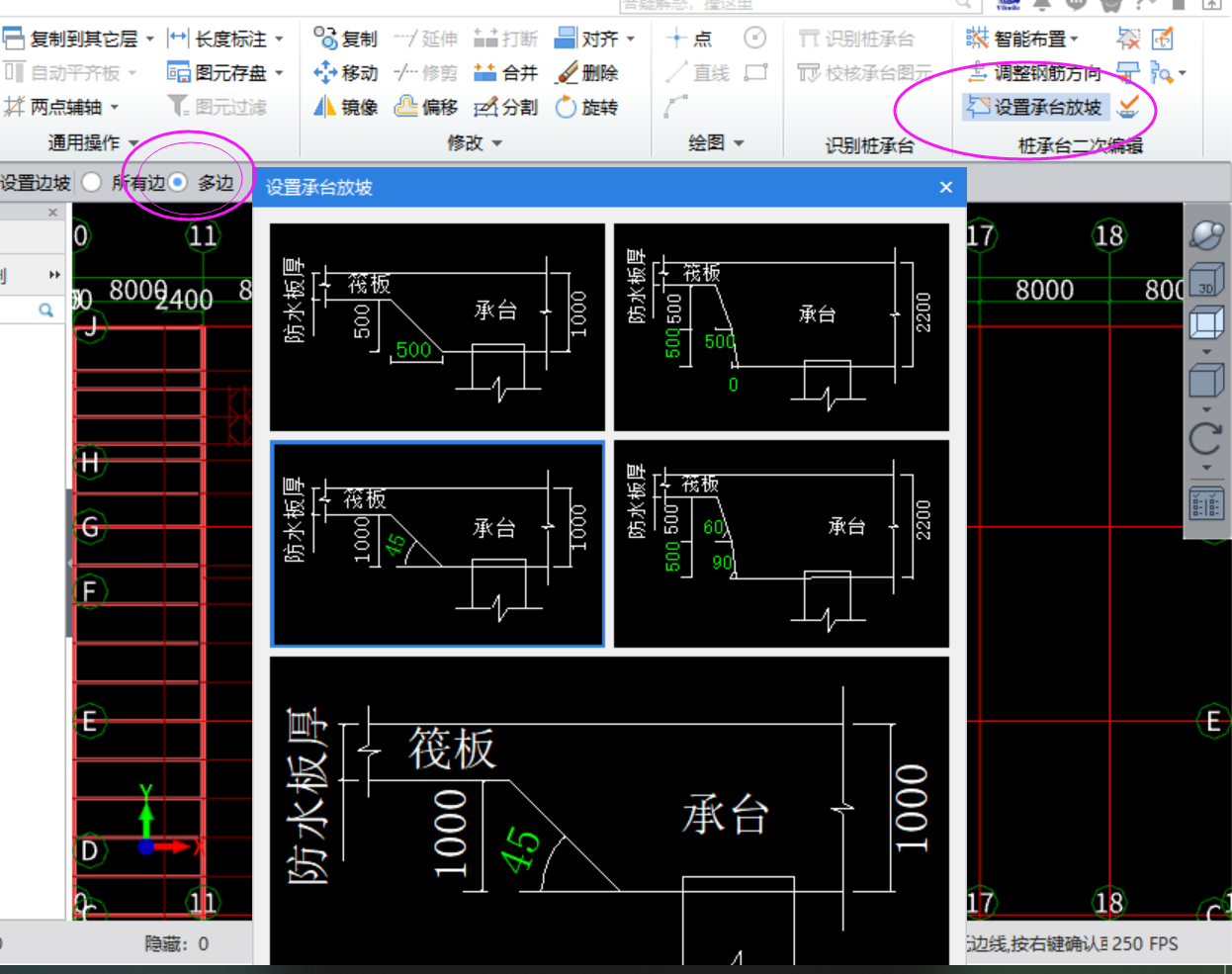Choose the 45-degree slope thumbnail
Viewport: 1232px width, 974px height.
click(437, 544)
